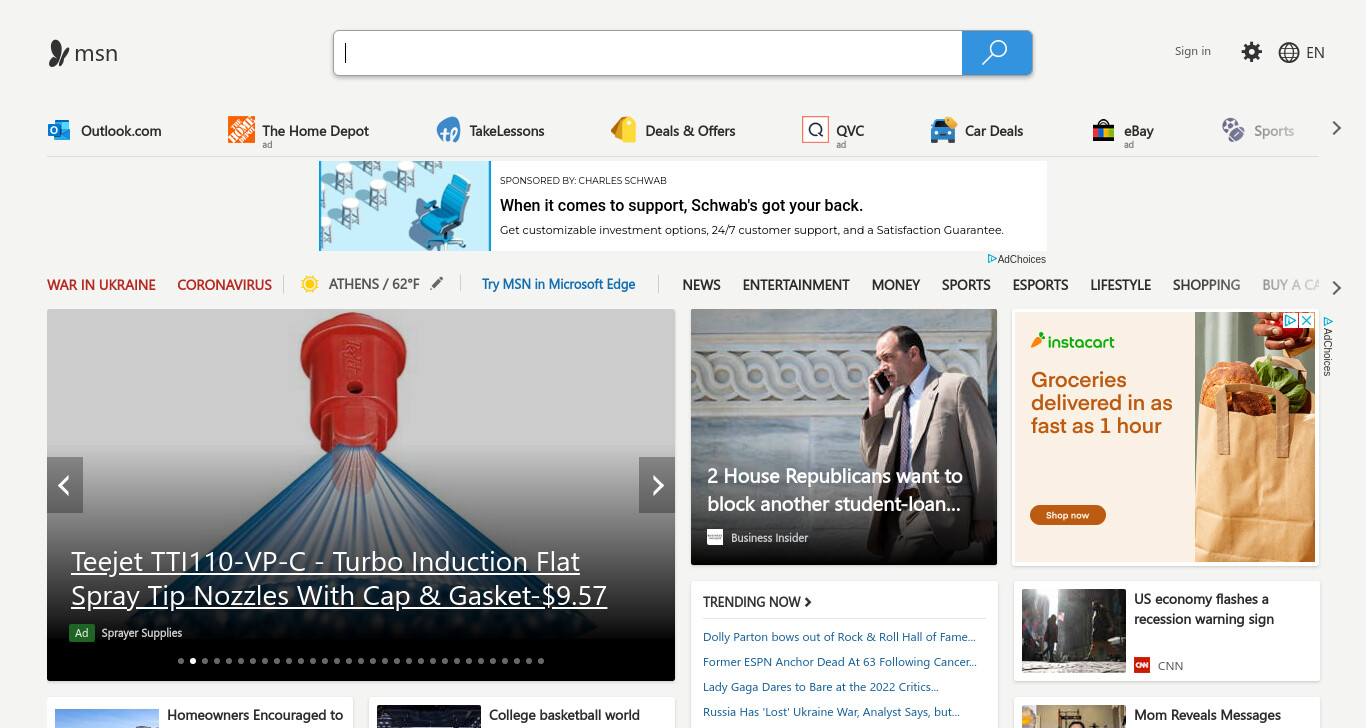Viewport: 1366px width, 728px height.
Task: Open Dolly Parton trending story
Action: click(839, 637)
